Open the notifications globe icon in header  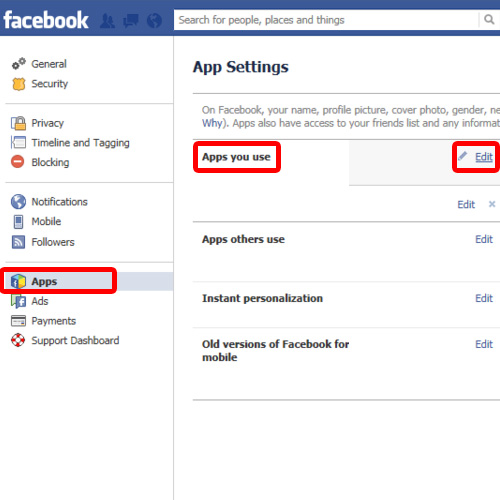point(154,21)
